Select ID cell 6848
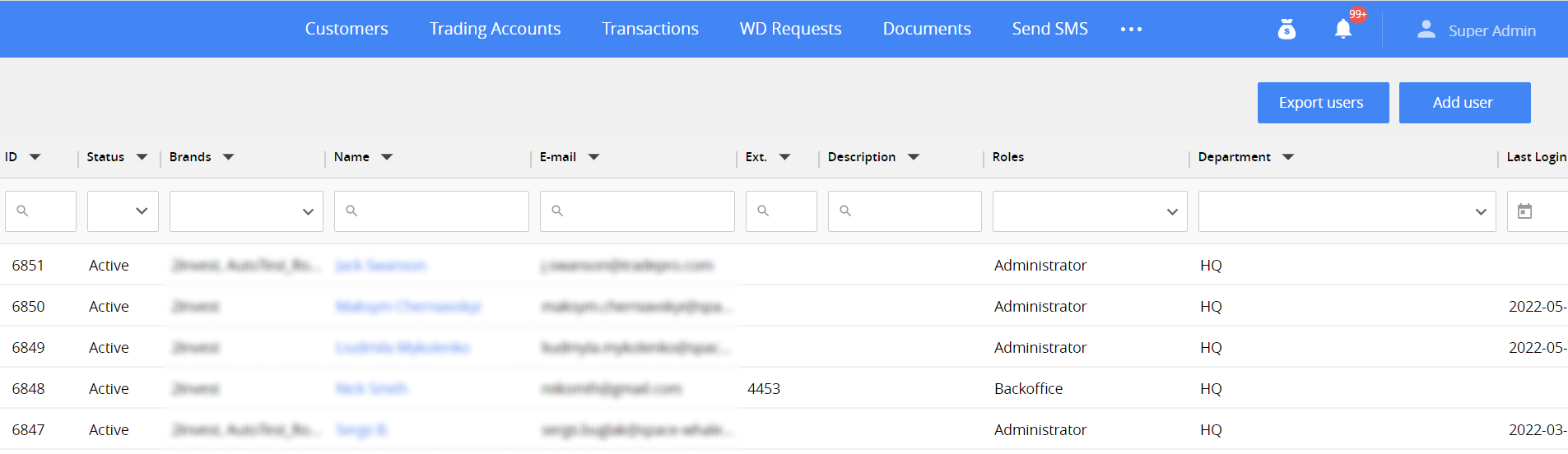Viewport: 1568px width, 454px height. (28, 389)
